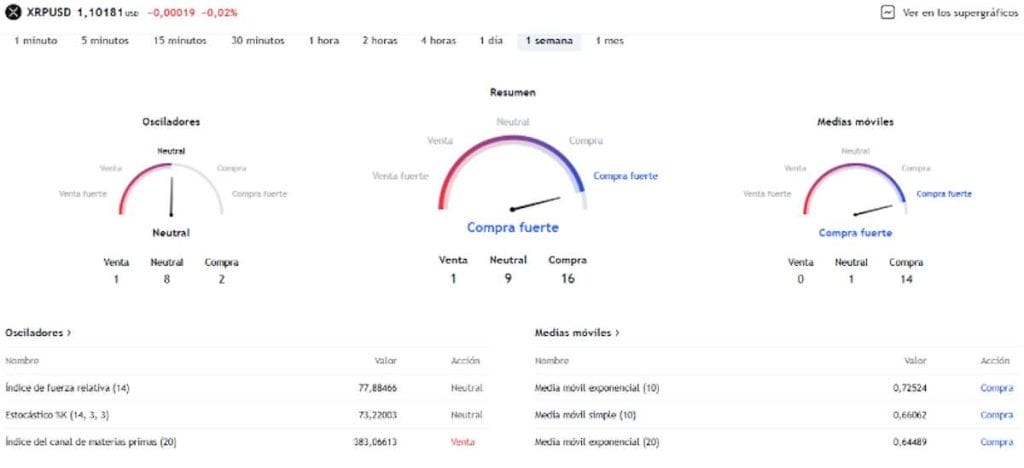This screenshot has height=468, width=1024.
Task: Click the value 0,66062
Action: [910, 415]
